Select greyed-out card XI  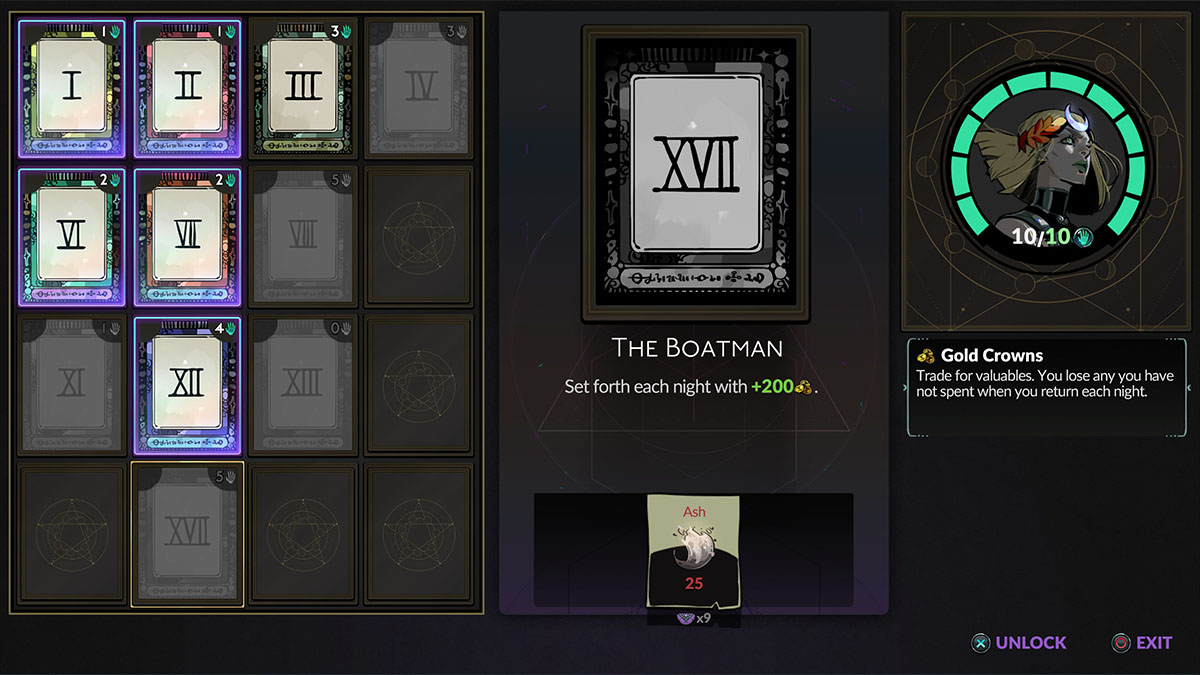tap(72, 385)
